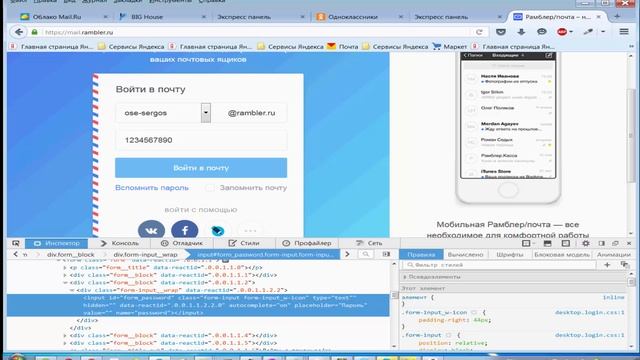
Task: Click the chat bubble toolbar icon
Action: 542,32
